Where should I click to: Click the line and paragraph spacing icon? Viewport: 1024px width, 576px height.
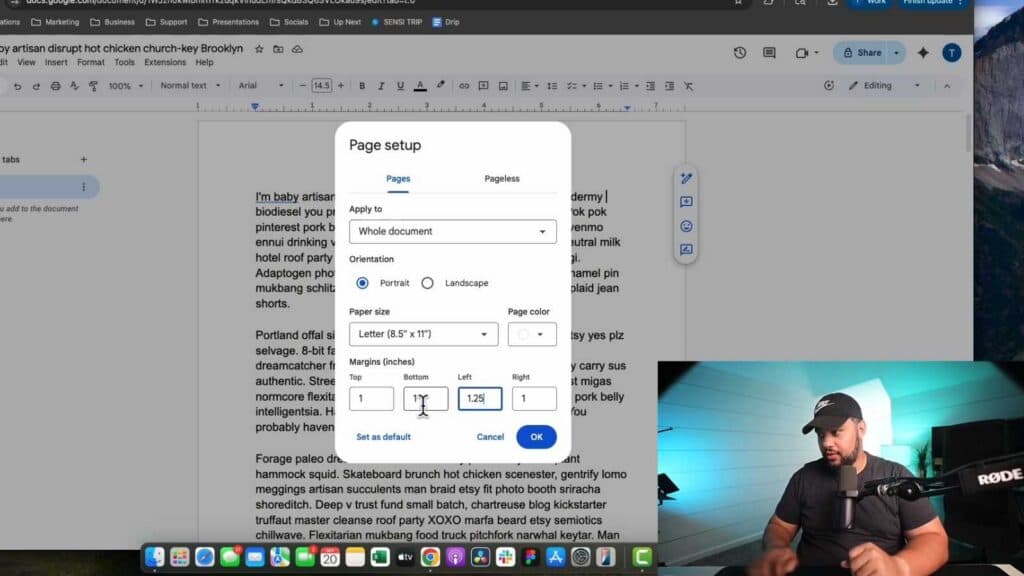tap(552, 86)
